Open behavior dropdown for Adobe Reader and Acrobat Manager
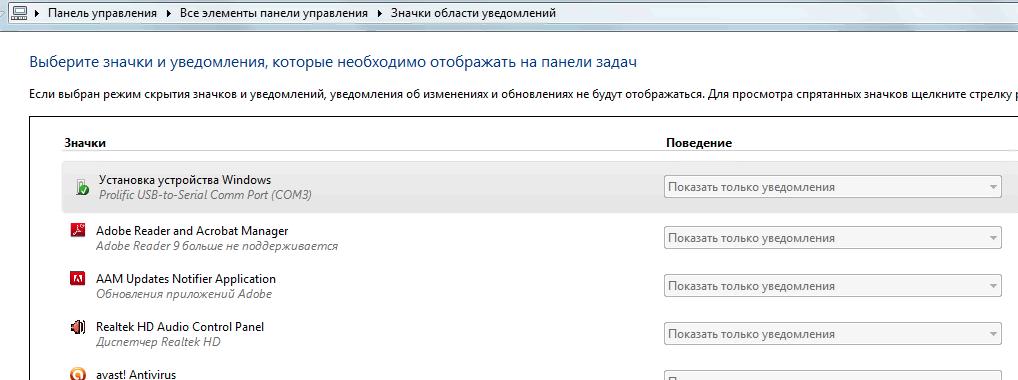Image resolution: width=1018 pixels, height=380 pixels. [x=833, y=238]
